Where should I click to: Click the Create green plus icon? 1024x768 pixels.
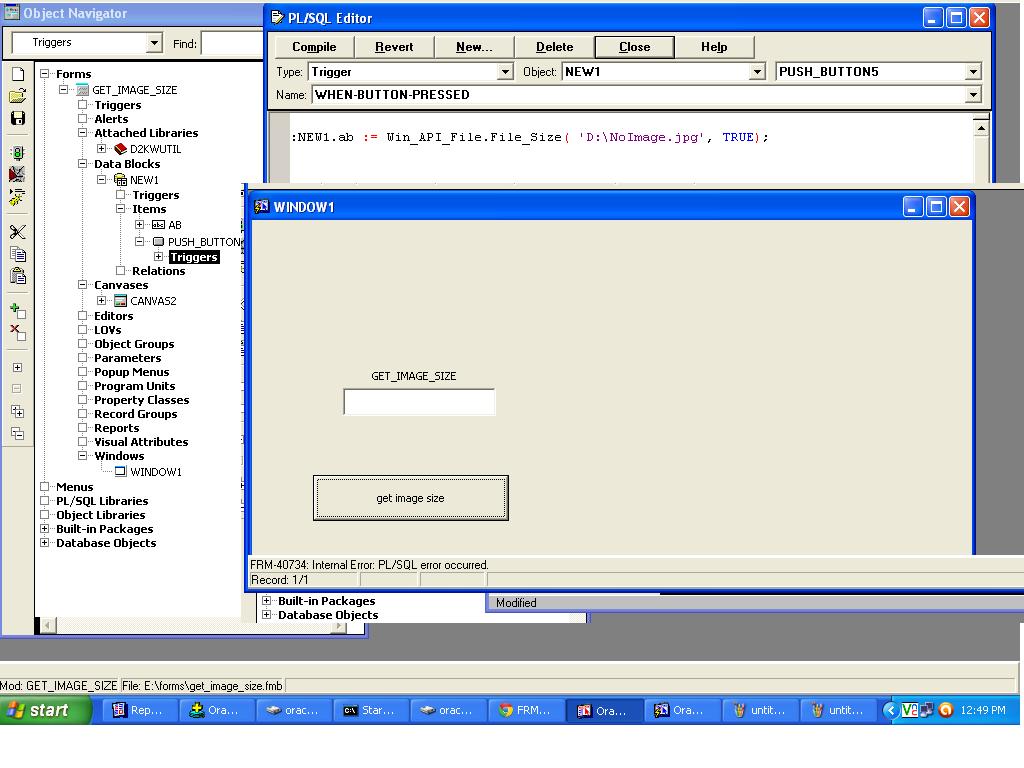coord(17,311)
